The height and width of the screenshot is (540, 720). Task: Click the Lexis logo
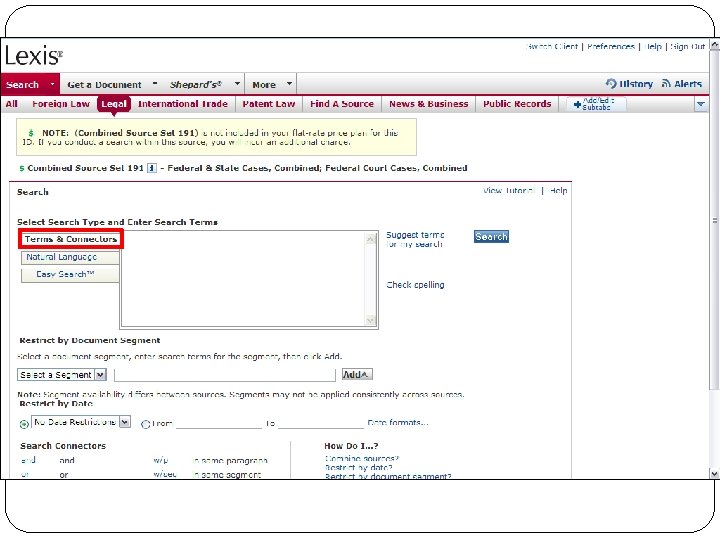(34, 56)
